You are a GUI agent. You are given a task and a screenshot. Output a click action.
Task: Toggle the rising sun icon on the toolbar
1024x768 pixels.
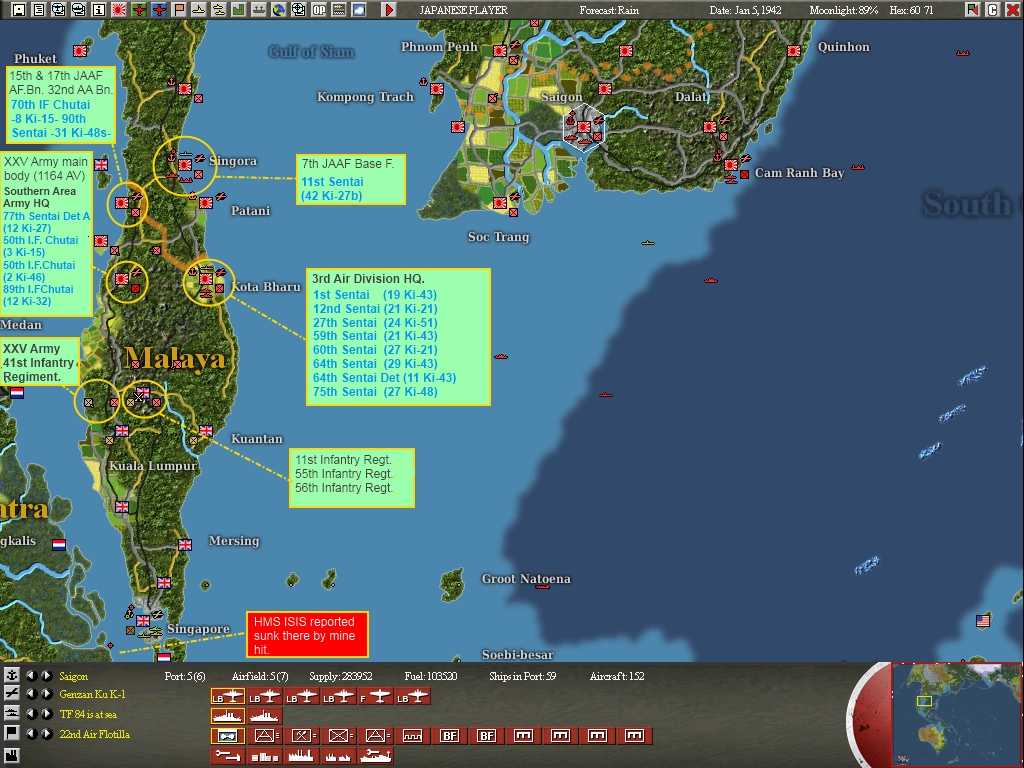tap(119, 9)
